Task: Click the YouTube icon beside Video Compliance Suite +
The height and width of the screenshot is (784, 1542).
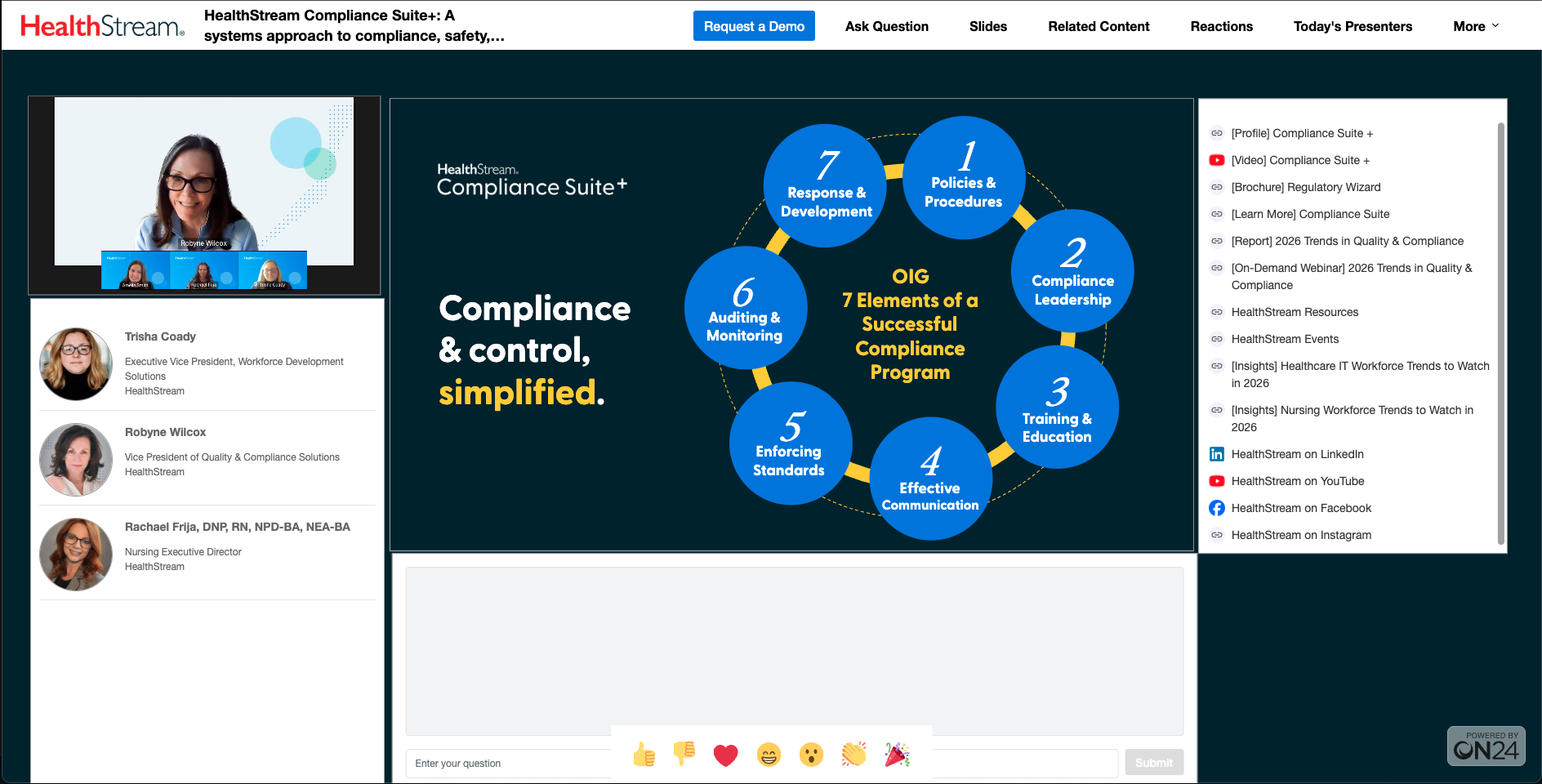Action: (x=1217, y=160)
